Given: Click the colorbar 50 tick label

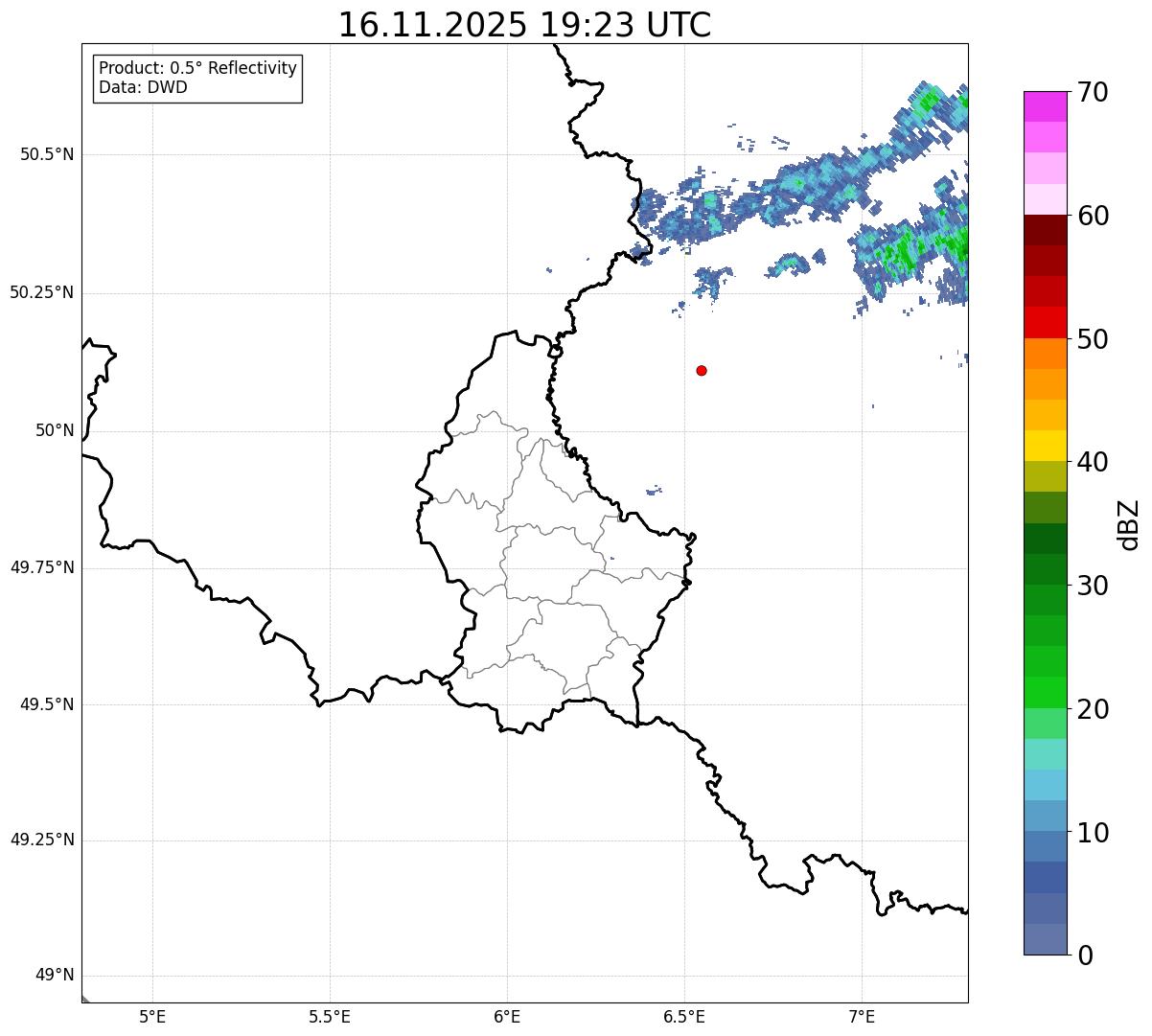Looking at the screenshot, I should [x=1093, y=340].
